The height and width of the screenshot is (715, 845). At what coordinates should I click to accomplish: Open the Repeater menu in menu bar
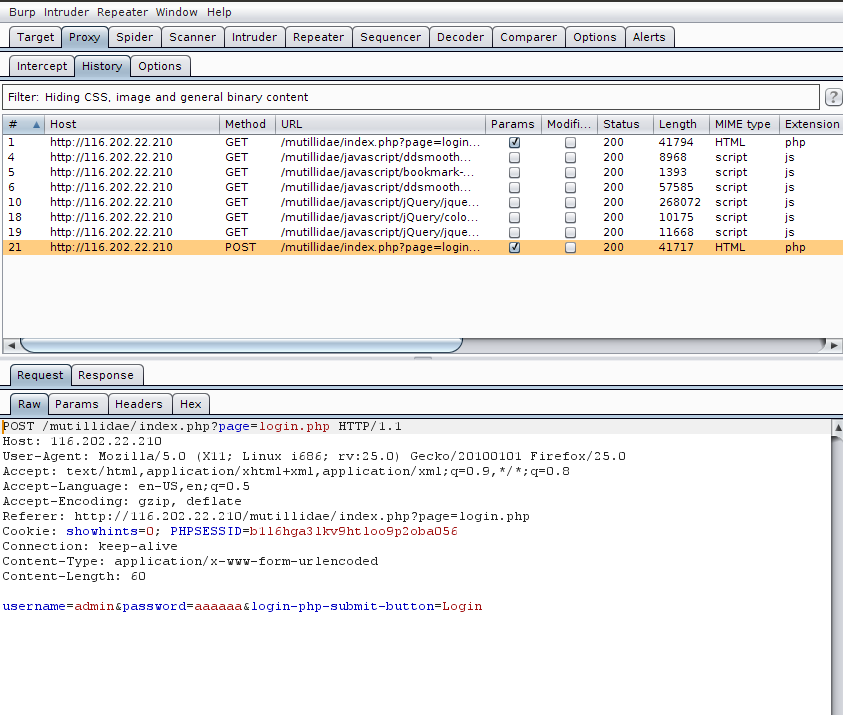pyautogui.click(x=122, y=12)
